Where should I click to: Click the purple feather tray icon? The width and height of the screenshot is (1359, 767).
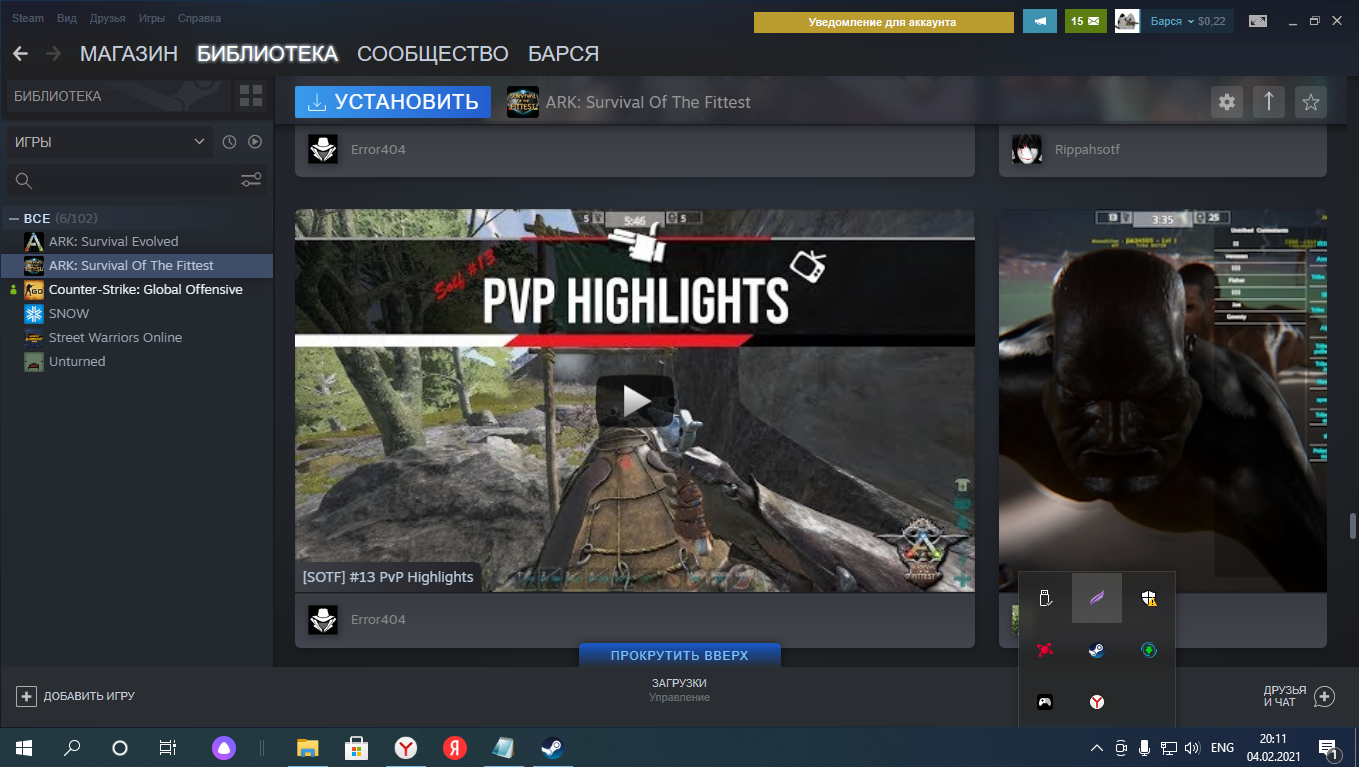coord(1097,598)
